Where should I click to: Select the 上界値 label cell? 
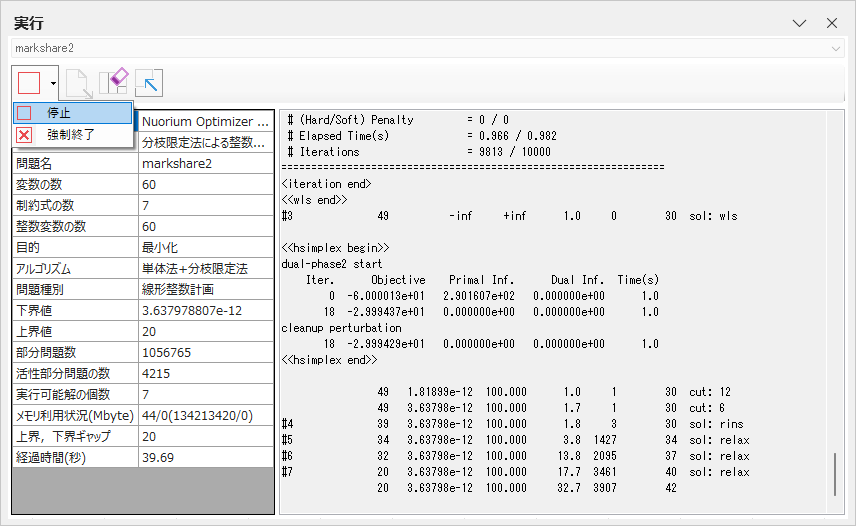pyautogui.click(x=75, y=331)
